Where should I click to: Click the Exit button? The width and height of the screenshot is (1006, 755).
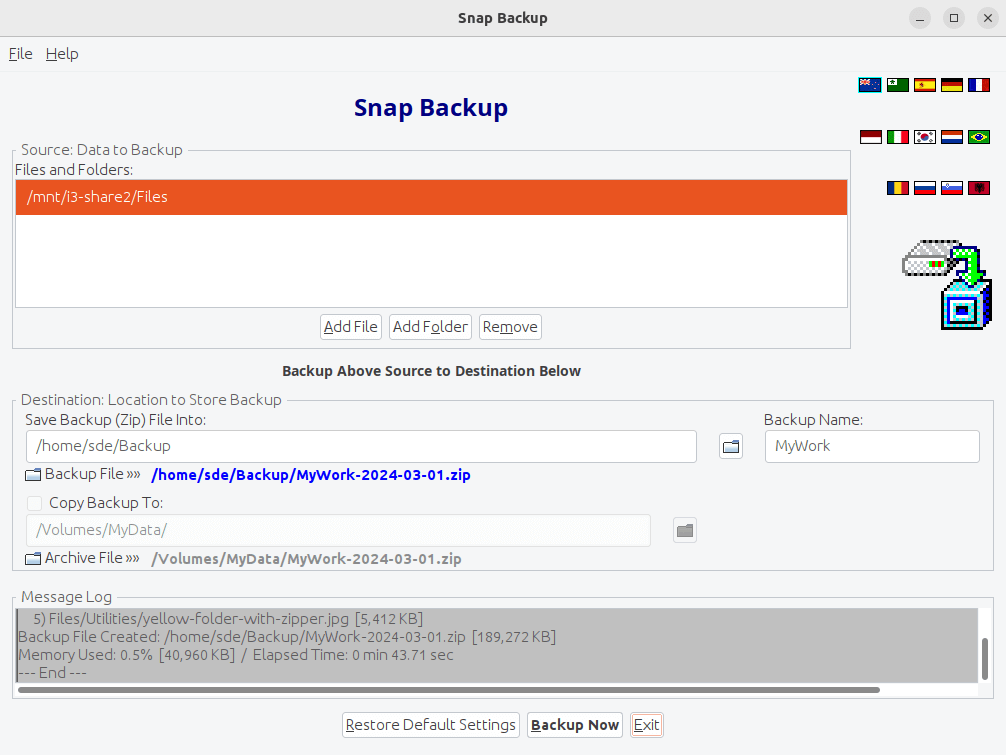646,725
